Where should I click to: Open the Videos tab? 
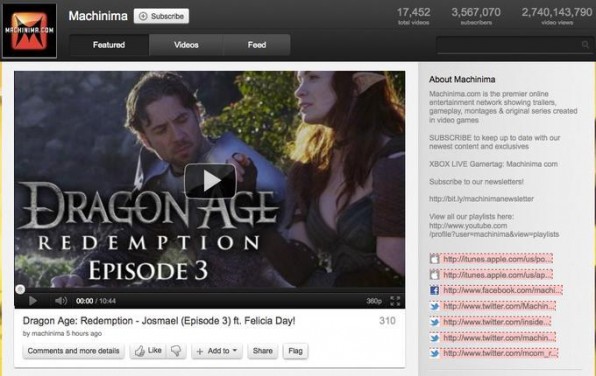[x=186, y=45]
